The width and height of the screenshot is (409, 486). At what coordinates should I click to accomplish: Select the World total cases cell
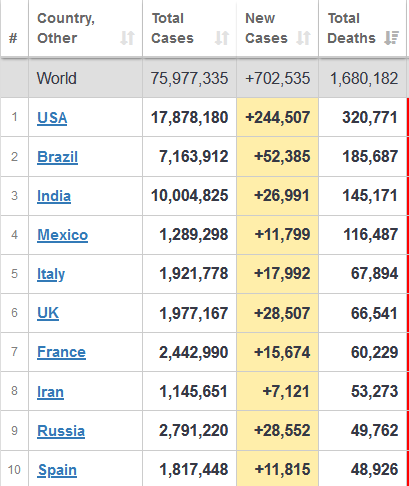[189, 78]
